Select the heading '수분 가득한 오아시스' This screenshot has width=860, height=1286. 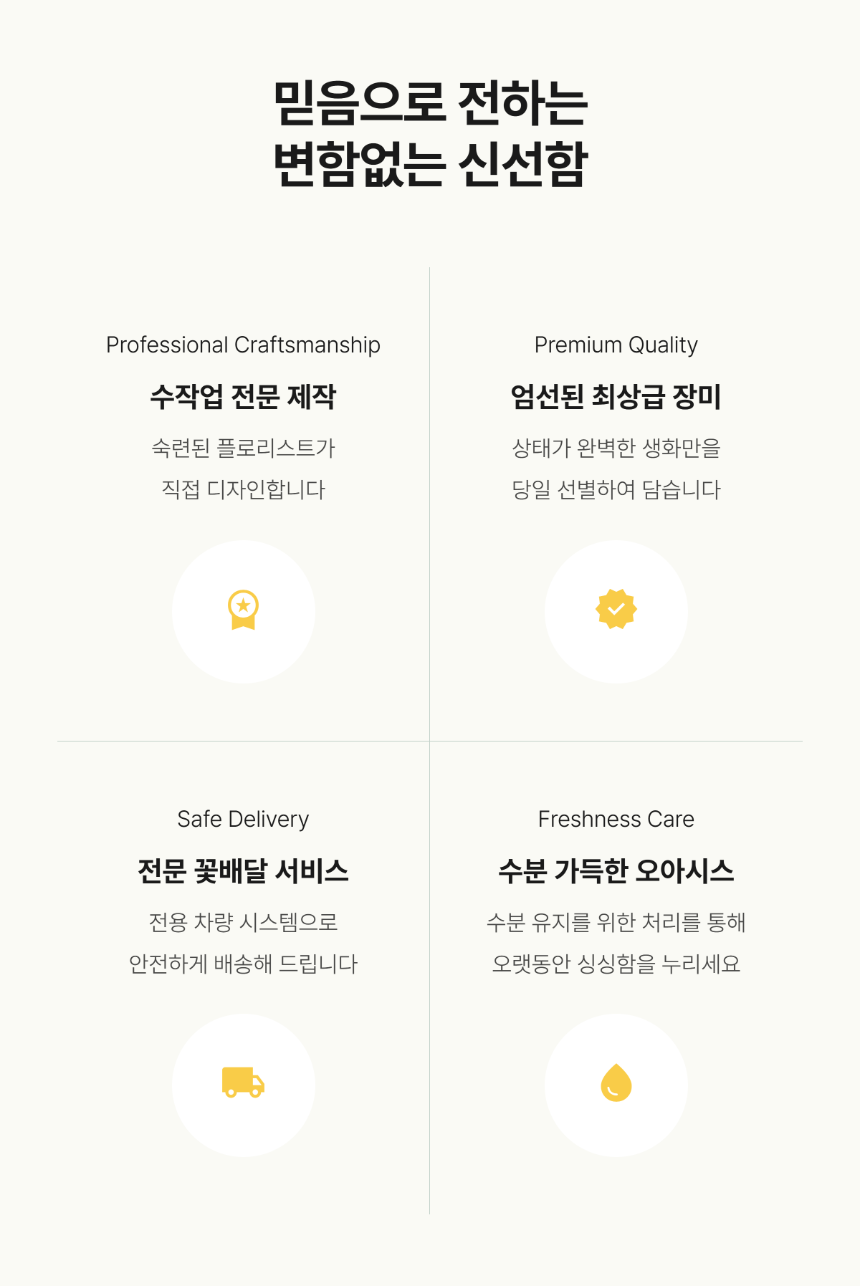coord(616,871)
